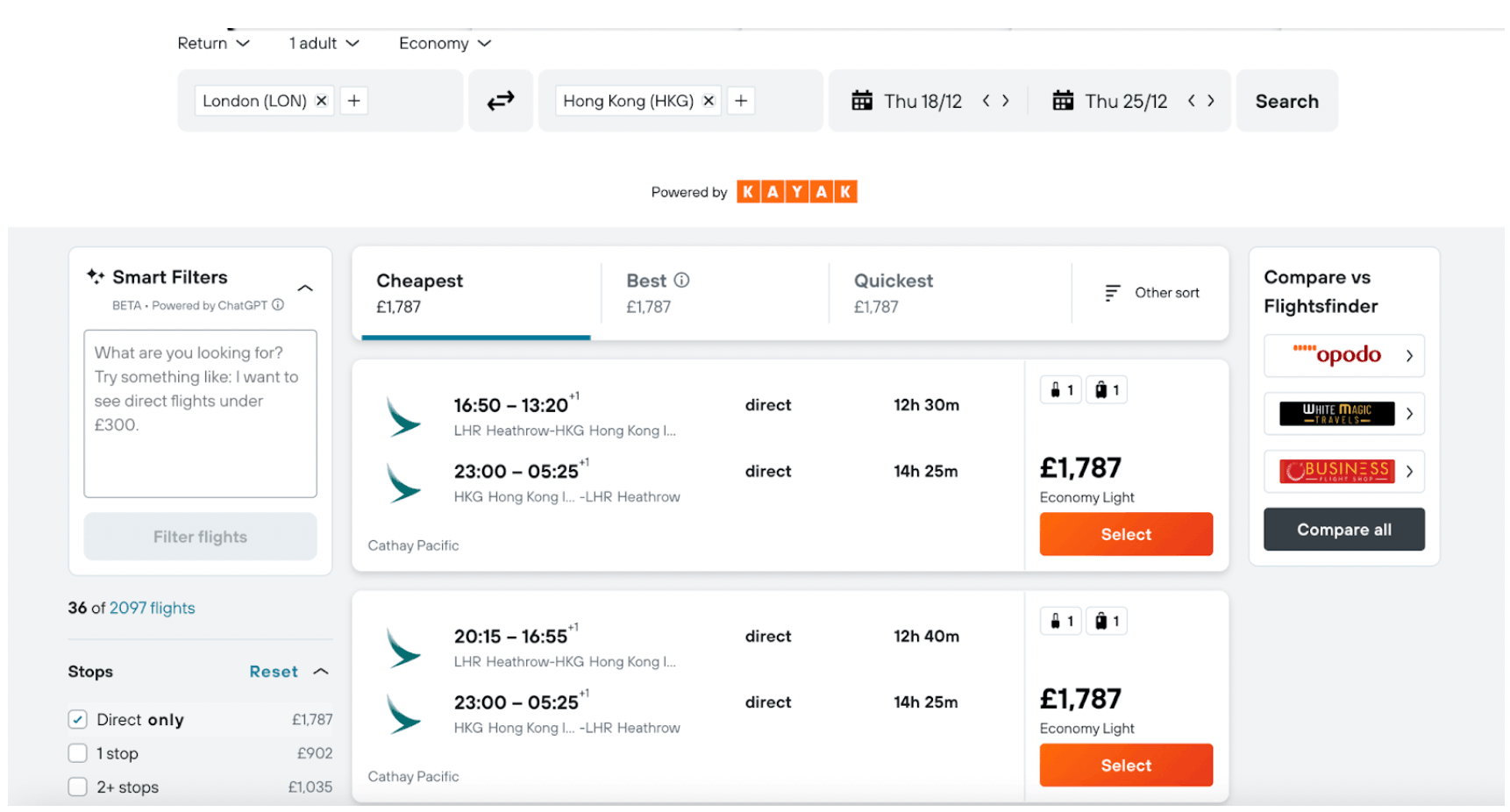This screenshot has height=812, width=1510.
Task: Open the 2097 flights link
Action: (153, 607)
